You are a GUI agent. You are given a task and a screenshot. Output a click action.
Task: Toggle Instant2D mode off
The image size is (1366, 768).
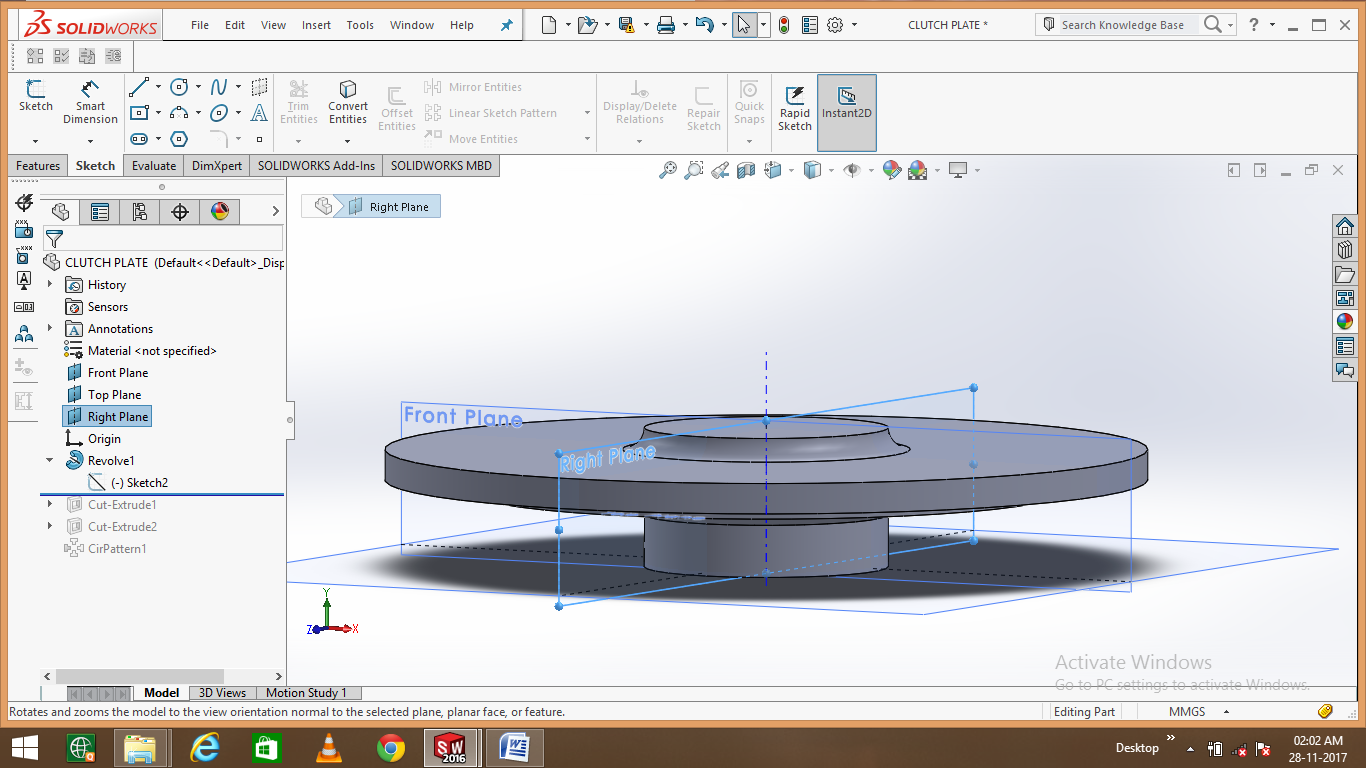(x=846, y=104)
